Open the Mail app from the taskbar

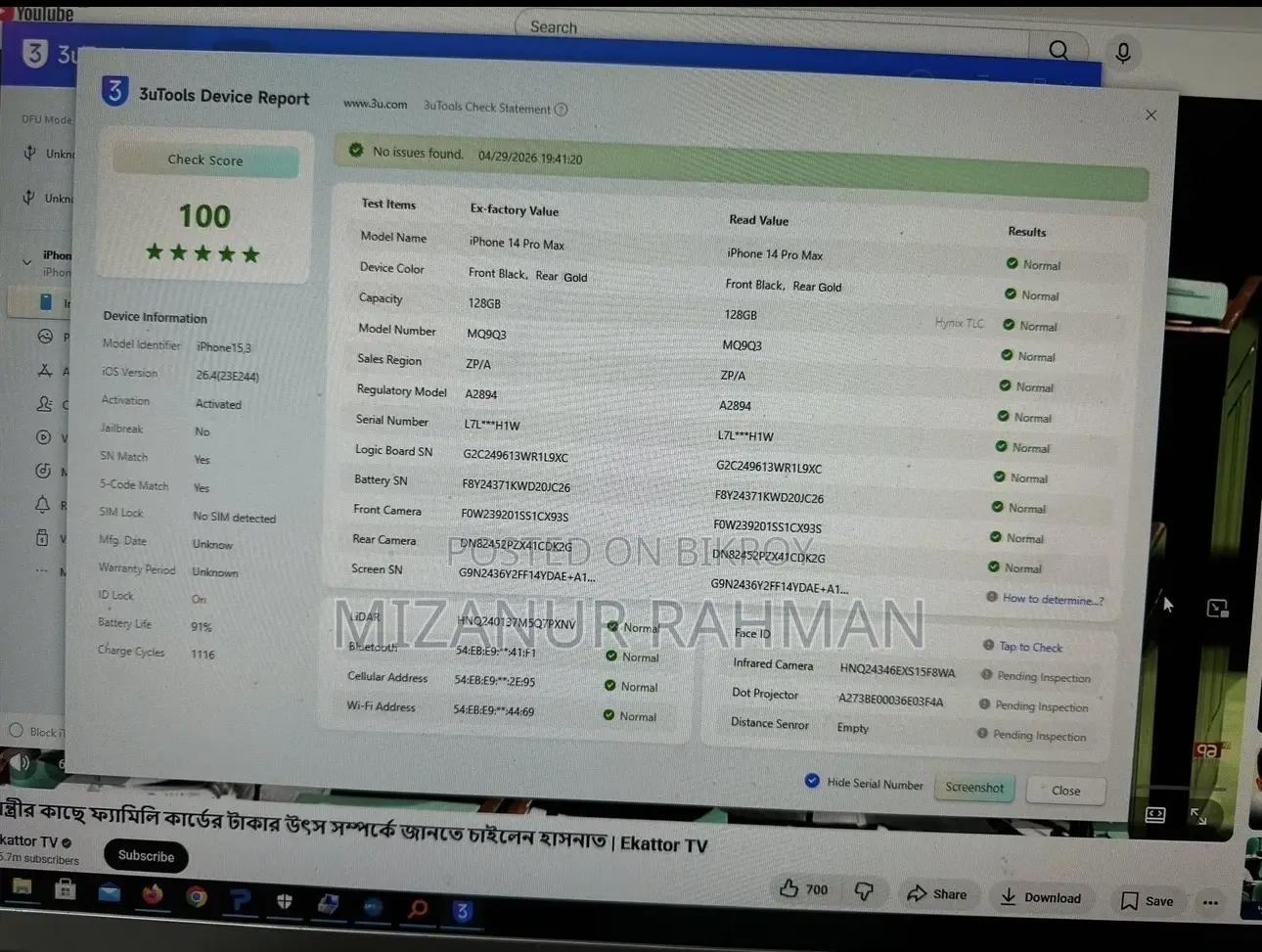click(x=109, y=892)
